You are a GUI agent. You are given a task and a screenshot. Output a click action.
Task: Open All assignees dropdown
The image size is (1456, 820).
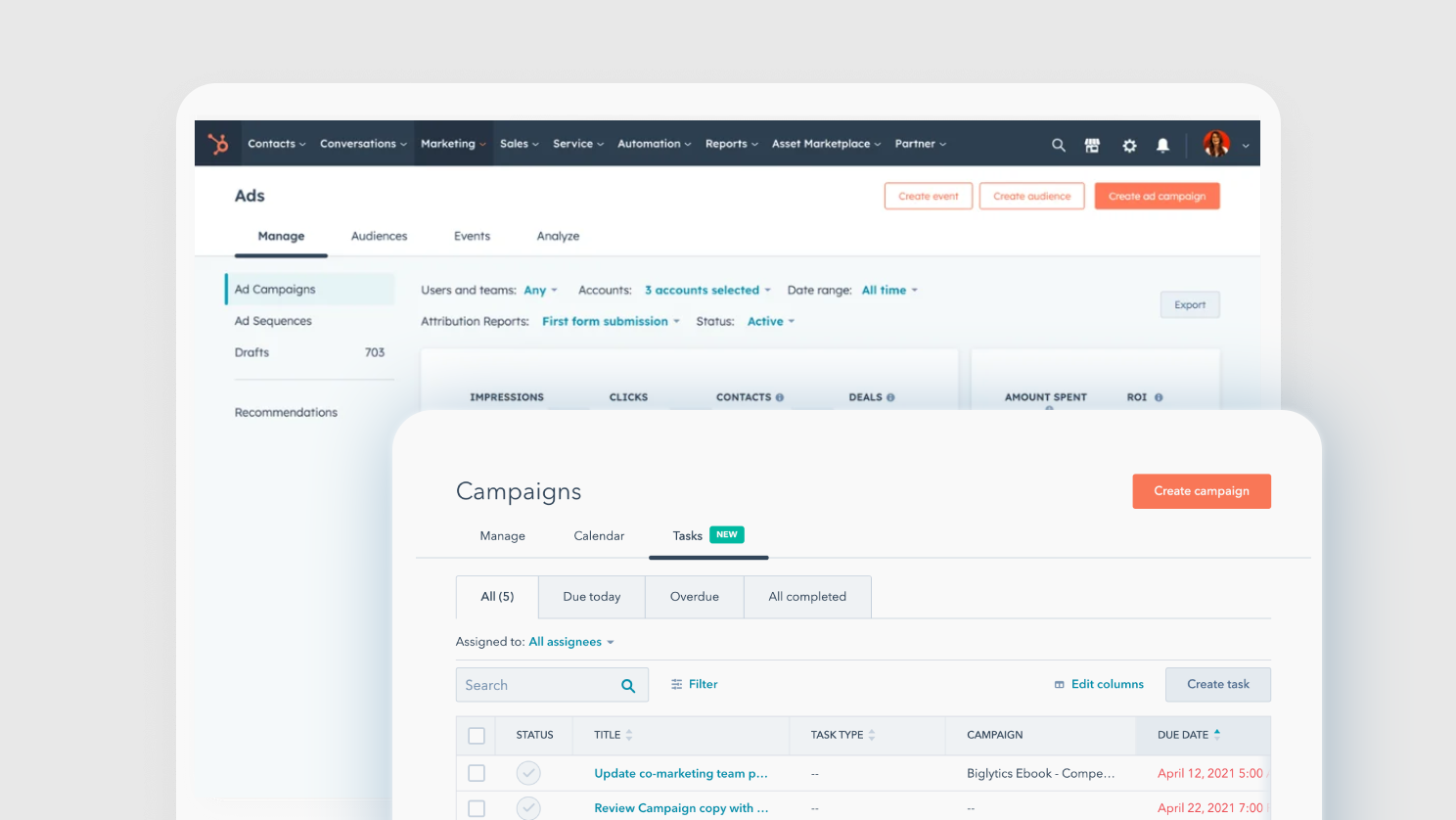click(571, 642)
